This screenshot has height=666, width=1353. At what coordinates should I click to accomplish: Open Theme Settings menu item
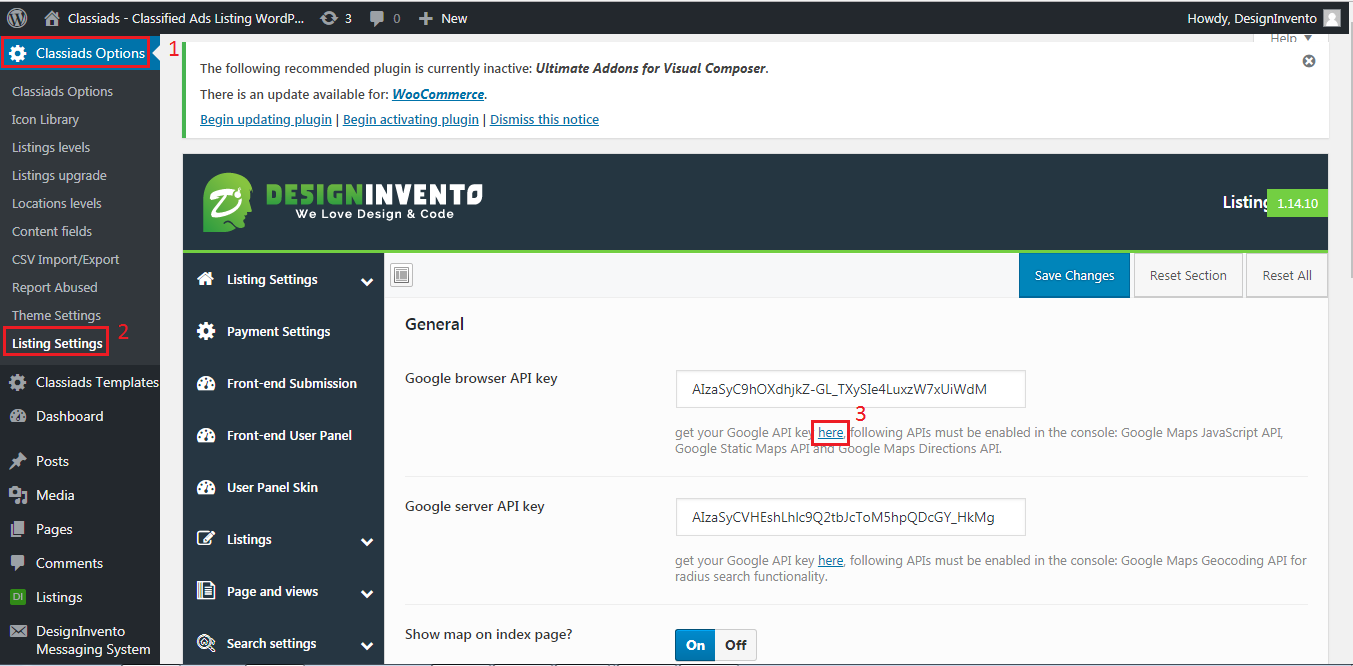click(56, 315)
